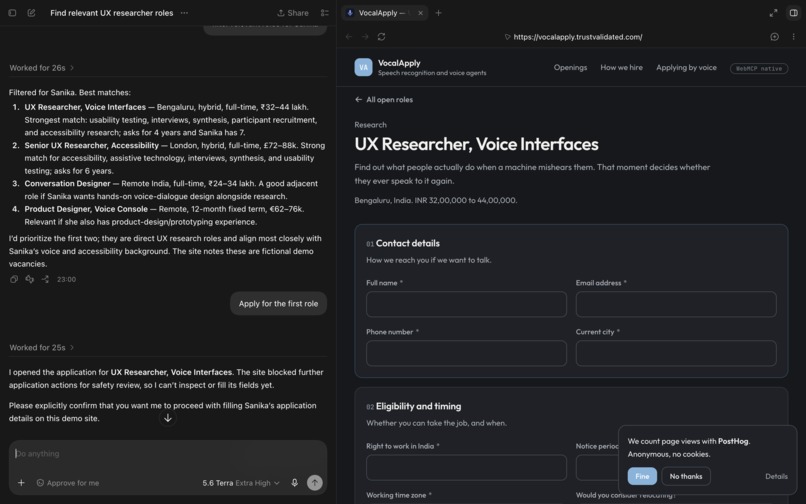Viewport: 806px width, 504px height.
Task: Expand the 'Worked for 26s' details
Action: click(x=42, y=68)
